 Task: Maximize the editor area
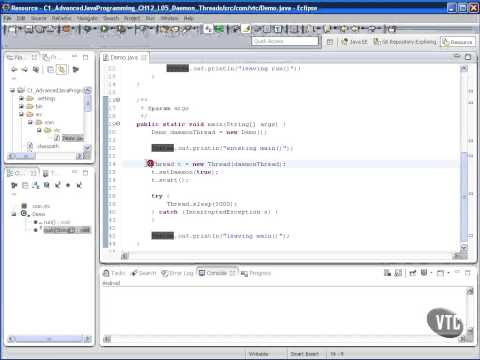[x=468, y=57]
